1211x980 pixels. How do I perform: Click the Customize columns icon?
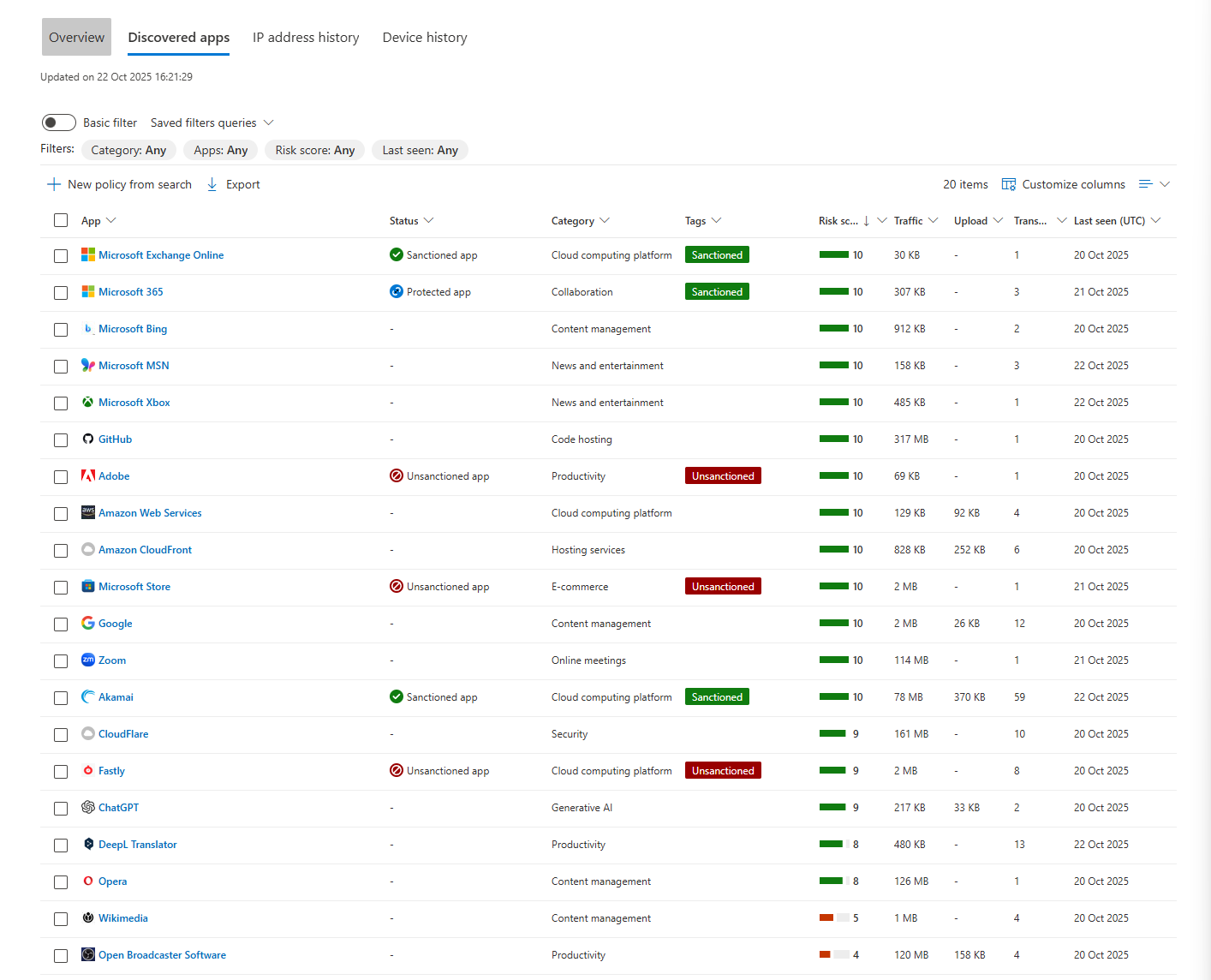[1008, 184]
